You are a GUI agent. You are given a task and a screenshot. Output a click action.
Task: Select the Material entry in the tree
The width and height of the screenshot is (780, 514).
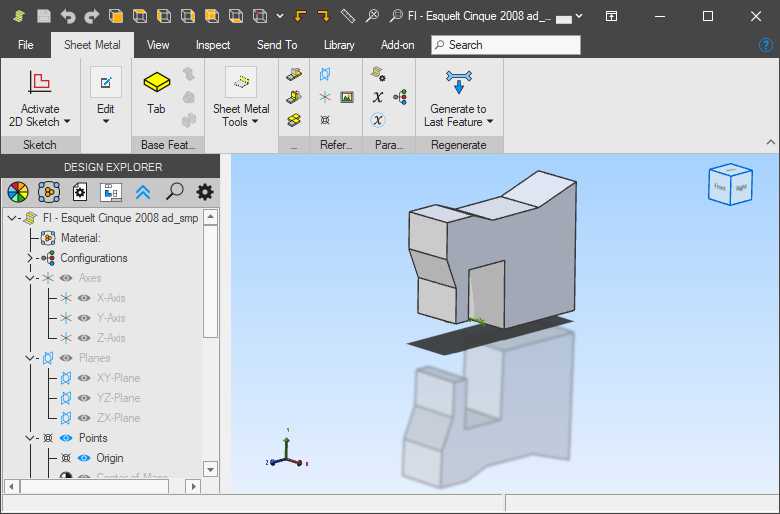pos(80,238)
